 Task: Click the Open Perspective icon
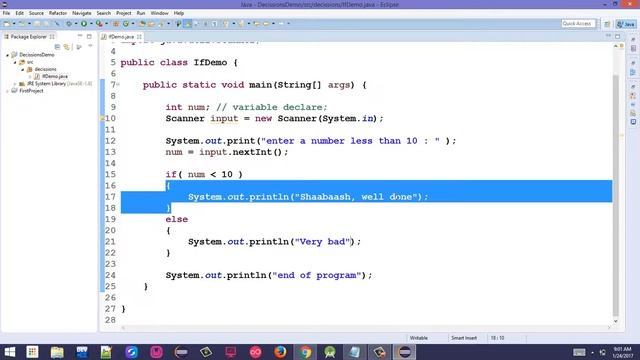[607, 24]
